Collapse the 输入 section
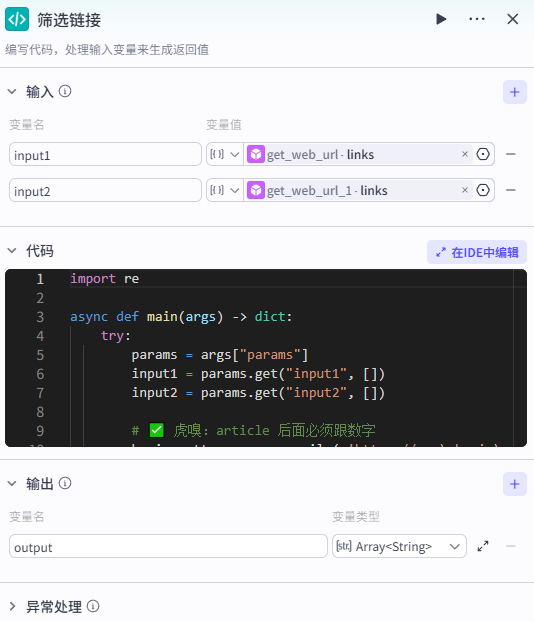The width and height of the screenshot is (534, 622). (x=12, y=92)
